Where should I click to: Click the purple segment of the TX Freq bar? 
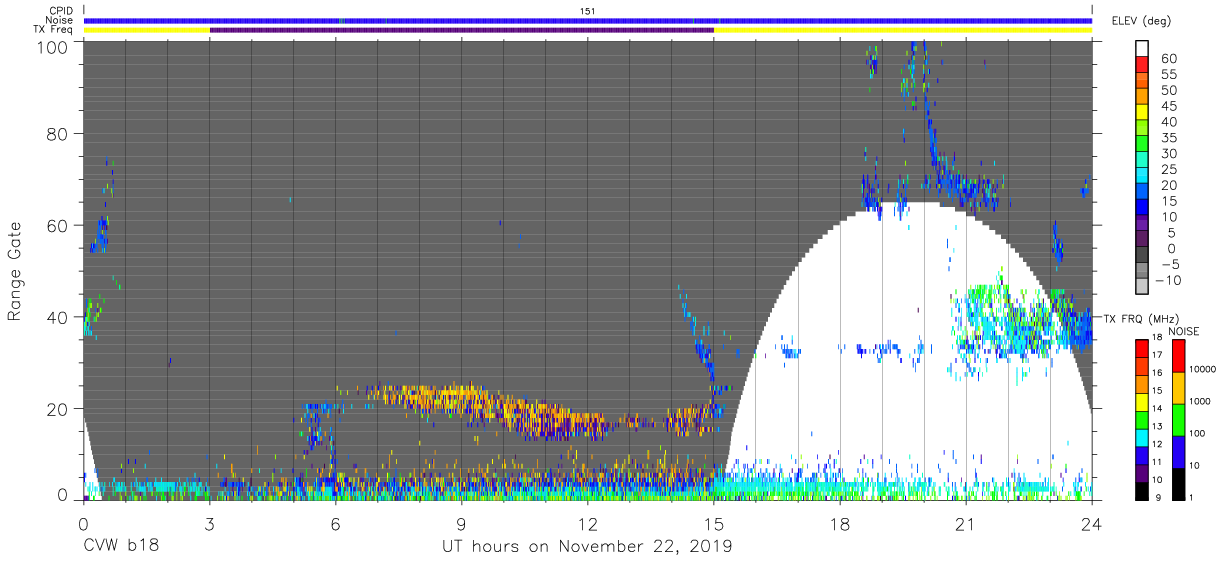coord(462,30)
